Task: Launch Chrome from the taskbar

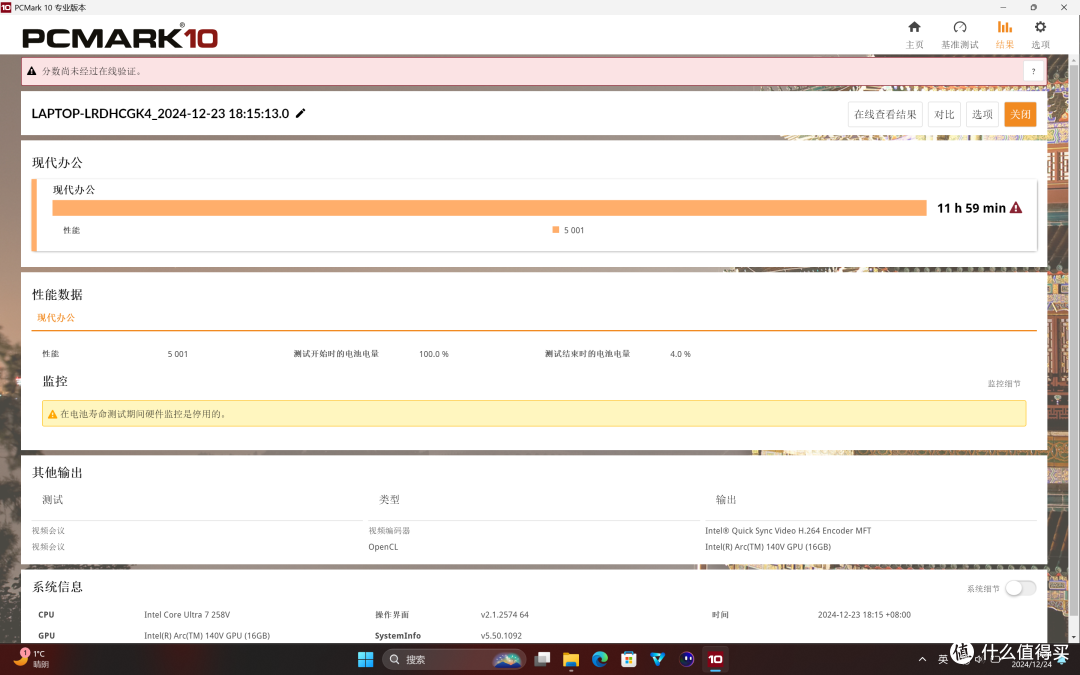Action: pos(599,659)
